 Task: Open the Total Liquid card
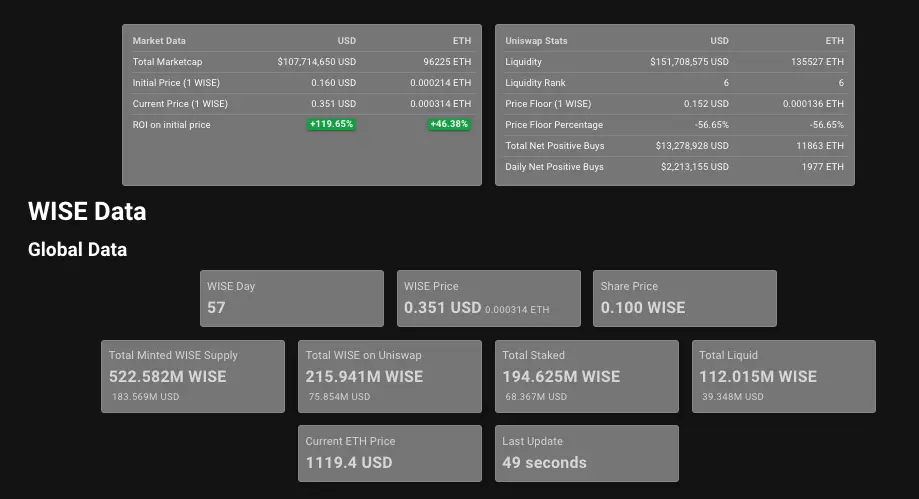(784, 376)
